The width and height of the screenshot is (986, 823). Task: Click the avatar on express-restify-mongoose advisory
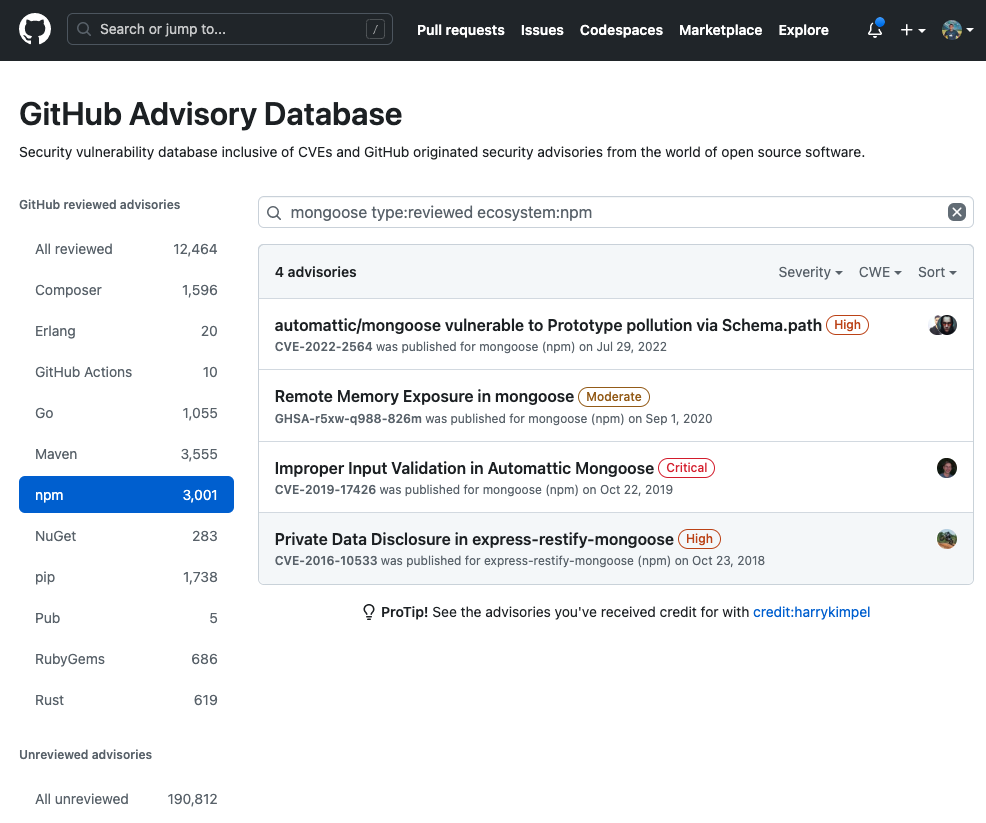point(947,539)
